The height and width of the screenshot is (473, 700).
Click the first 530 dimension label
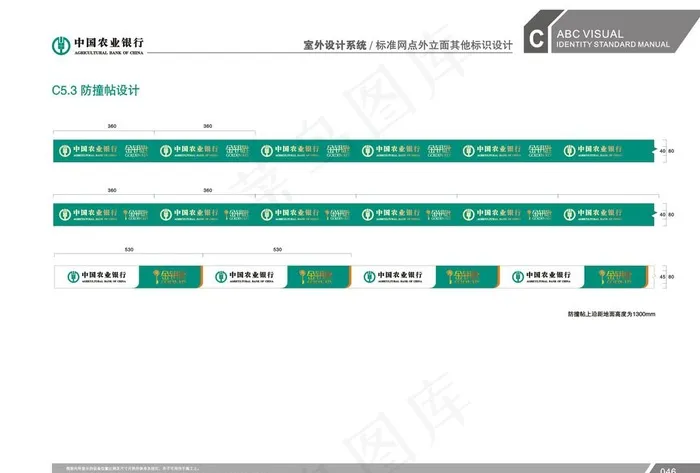pos(129,249)
